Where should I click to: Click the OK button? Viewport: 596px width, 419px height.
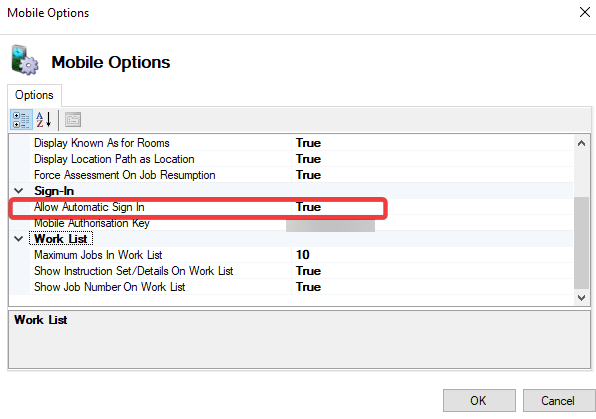pyautogui.click(x=479, y=401)
